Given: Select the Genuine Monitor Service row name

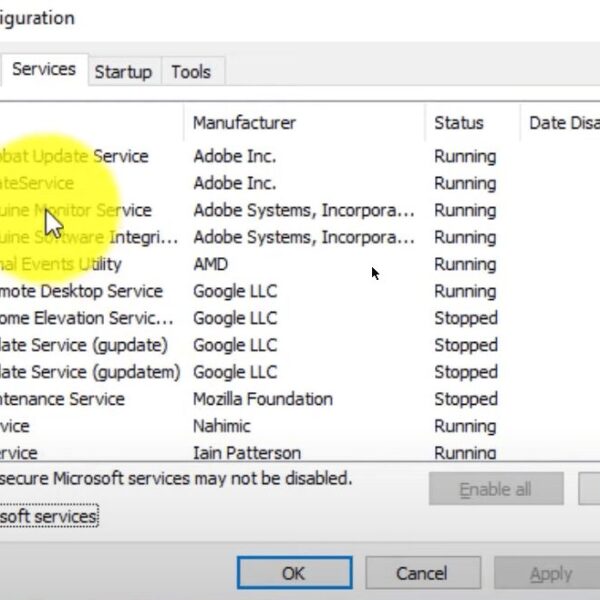Looking at the screenshot, I should tap(76, 210).
